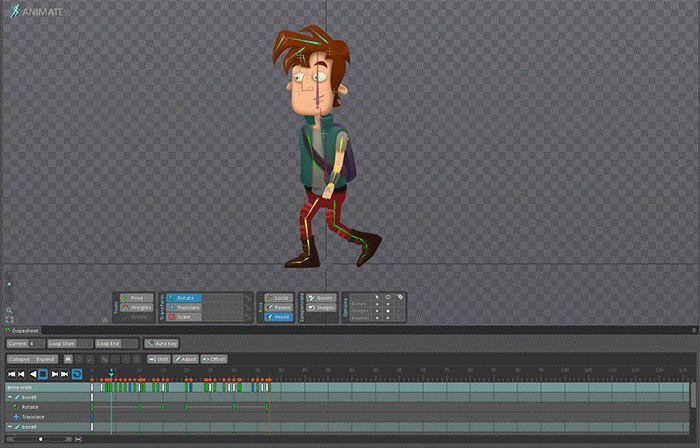The image size is (700, 448).
Task: Open the dopesheet panel menu icon
Action: point(694,331)
